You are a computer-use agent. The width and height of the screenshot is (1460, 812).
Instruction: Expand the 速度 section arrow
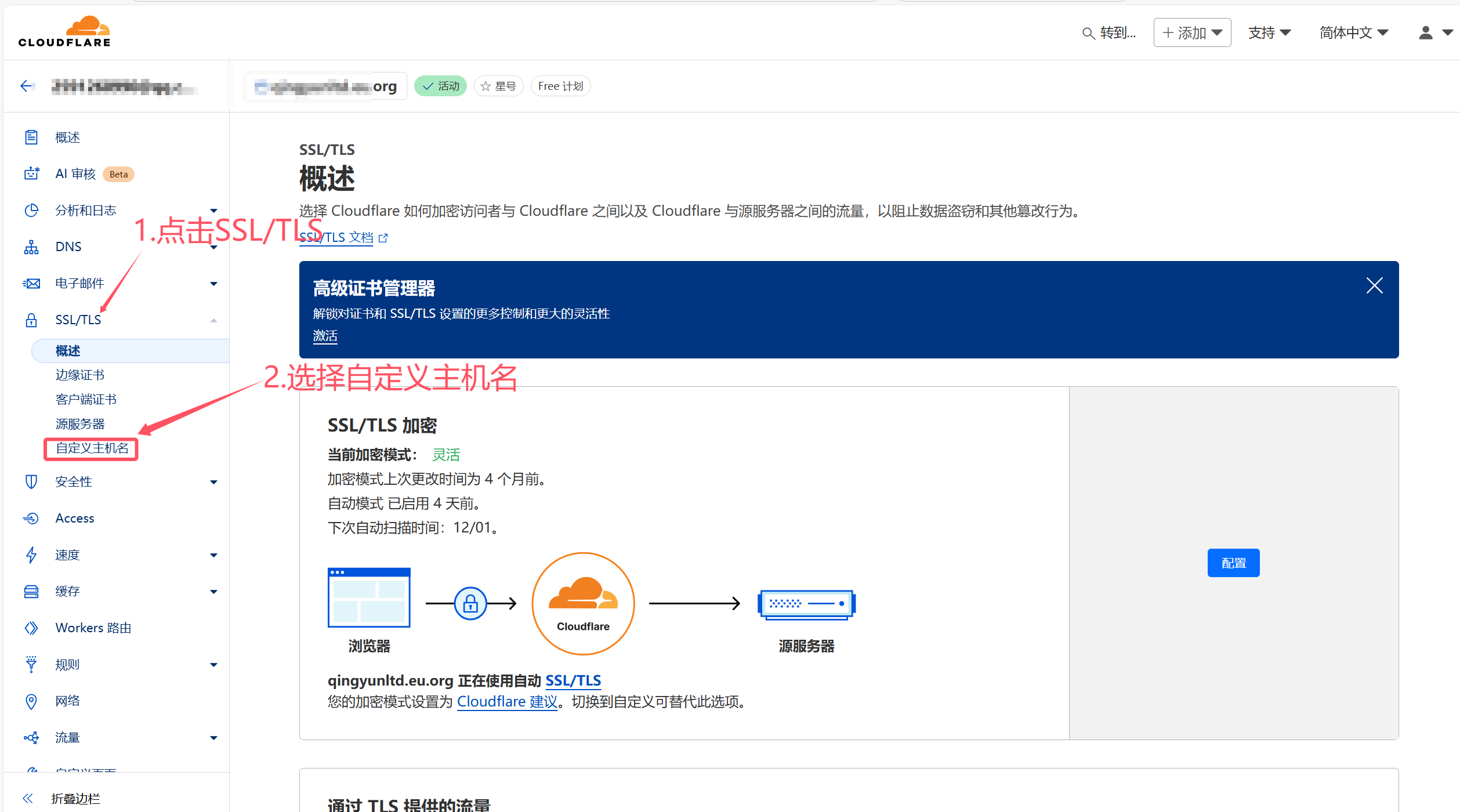pyautogui.click(x=213, y=555)
